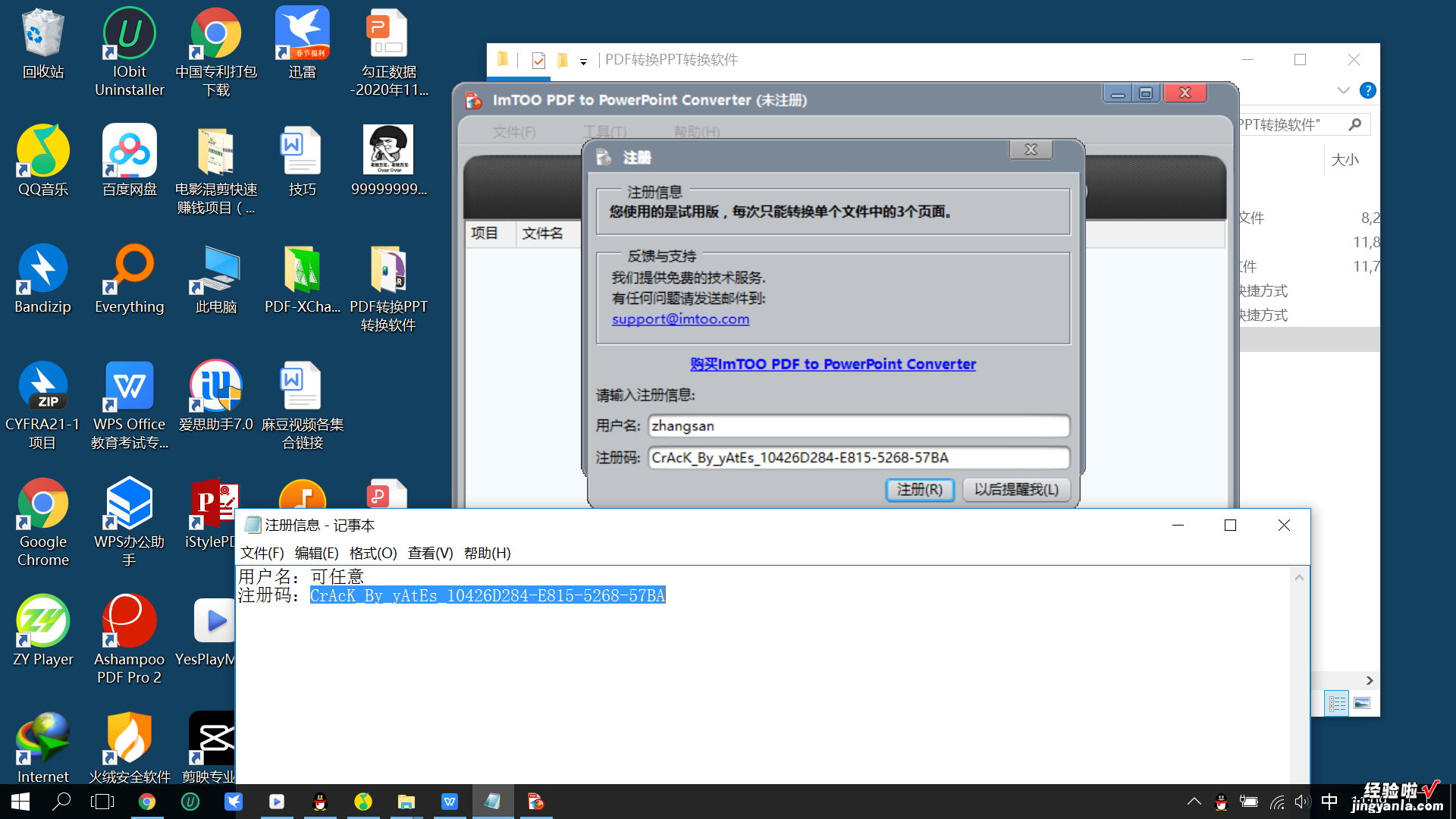
Task: Open 购买ImTOO PDF to PowerPoint Converter link
Action: coord(833,364)
